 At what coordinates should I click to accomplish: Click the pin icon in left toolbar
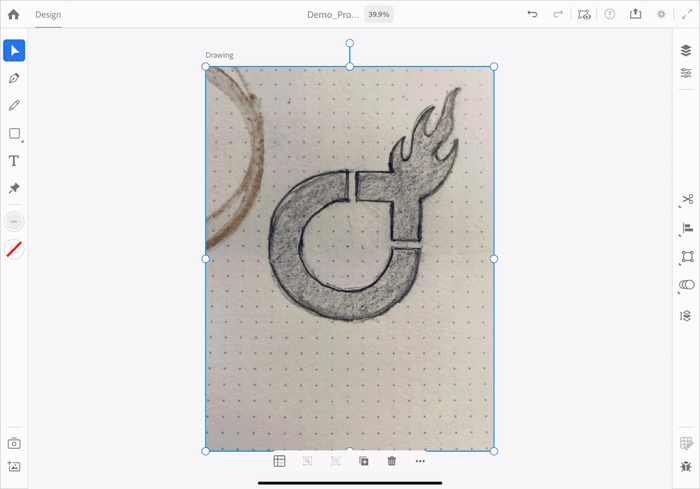coord(14,188)
